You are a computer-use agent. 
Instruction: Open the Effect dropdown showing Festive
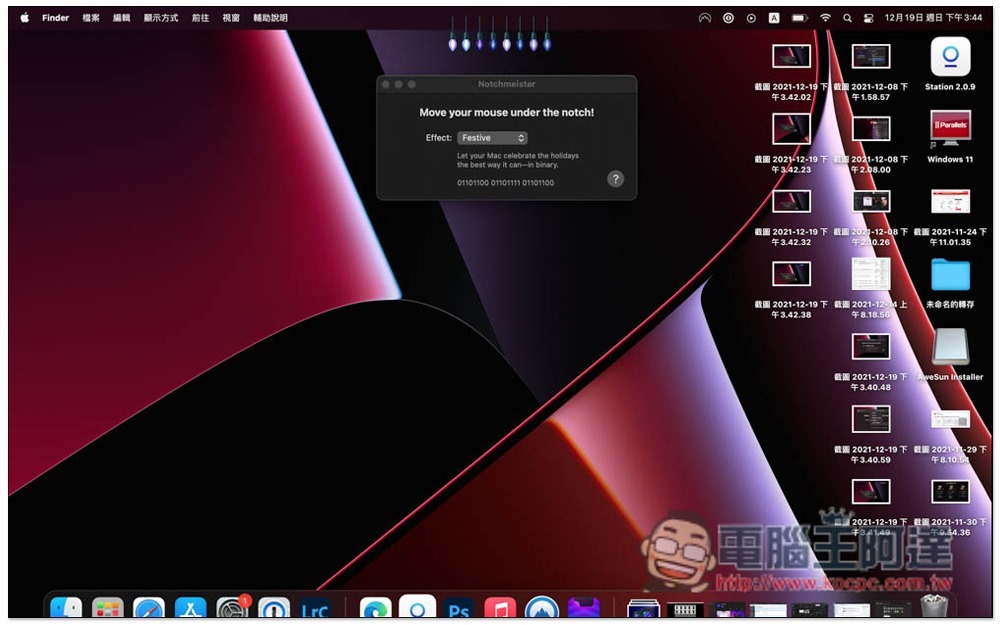tap(492, 138)
